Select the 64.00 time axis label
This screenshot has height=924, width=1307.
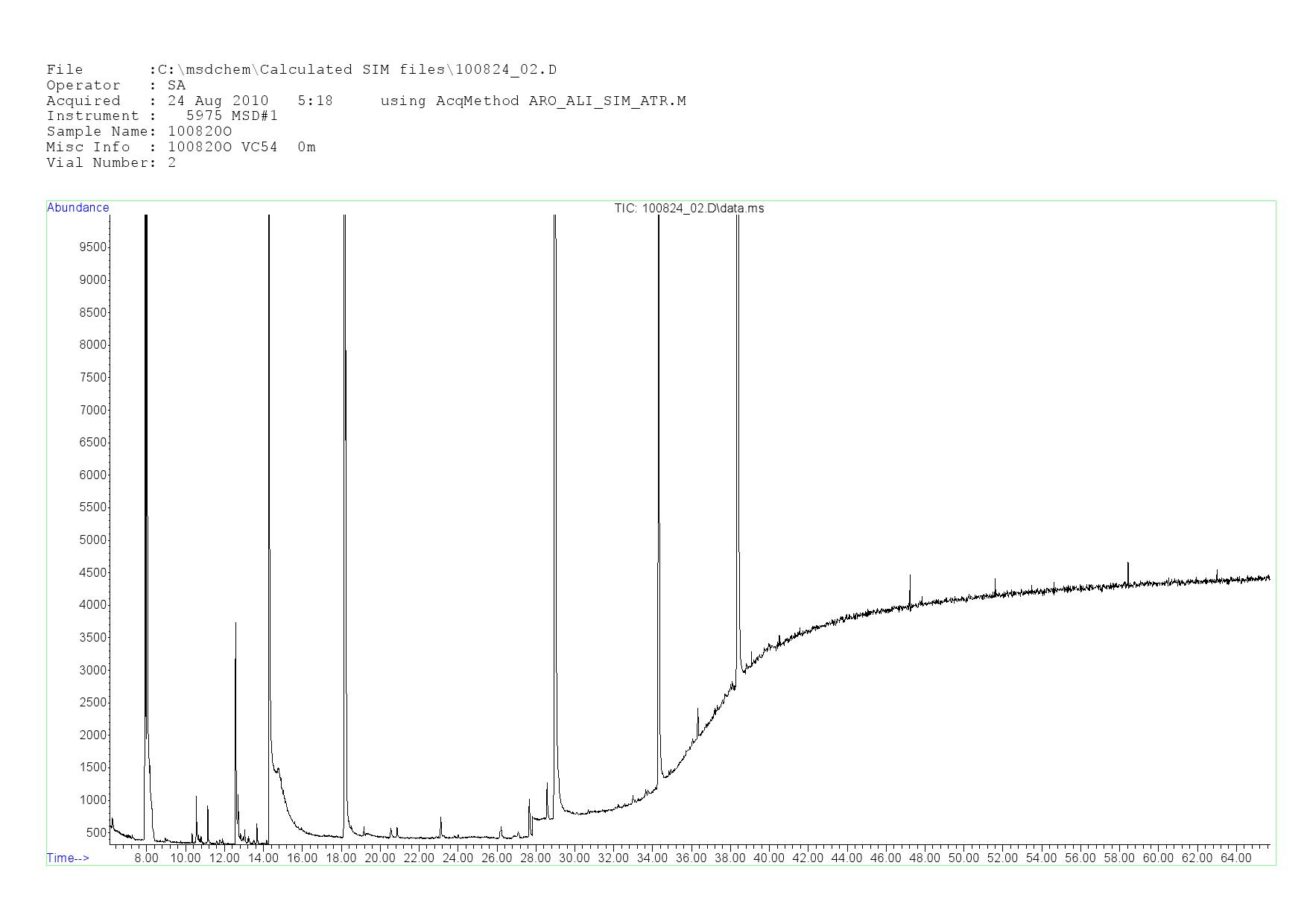coord(1235,858)
